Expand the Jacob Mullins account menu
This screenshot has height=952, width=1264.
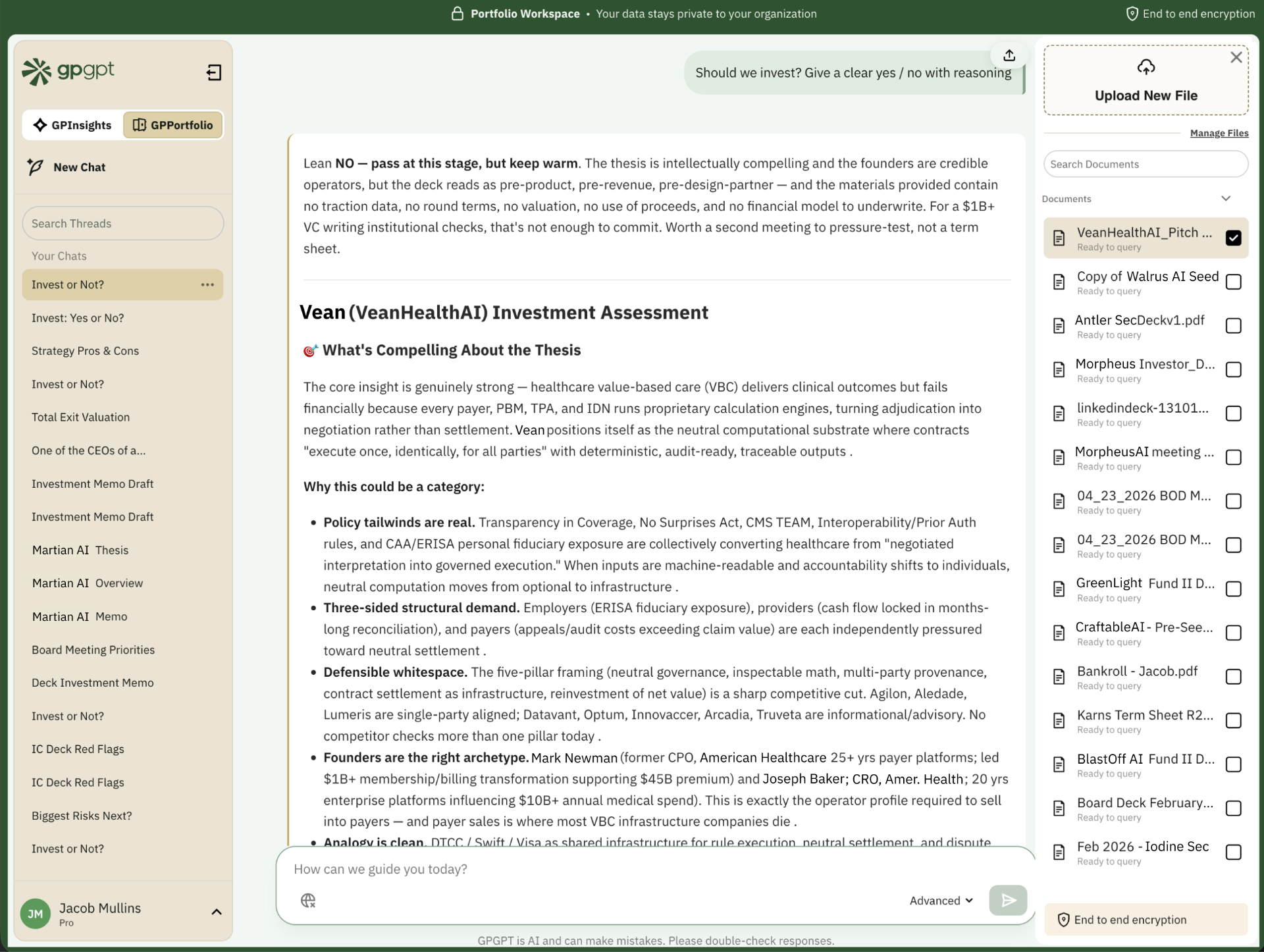point(217,912)
